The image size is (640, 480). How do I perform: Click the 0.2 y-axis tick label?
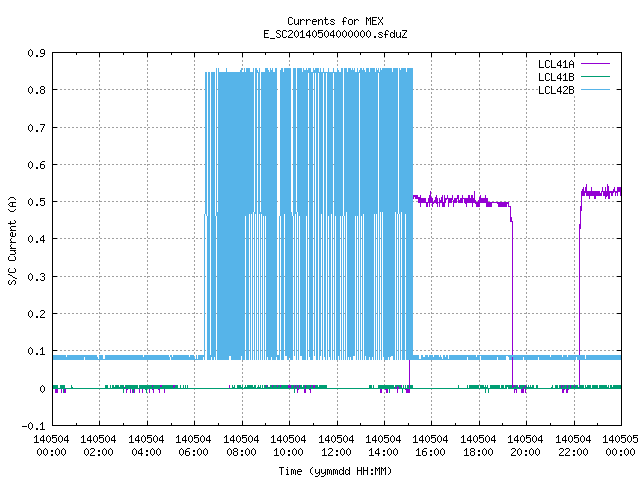[x=36, y=314]
